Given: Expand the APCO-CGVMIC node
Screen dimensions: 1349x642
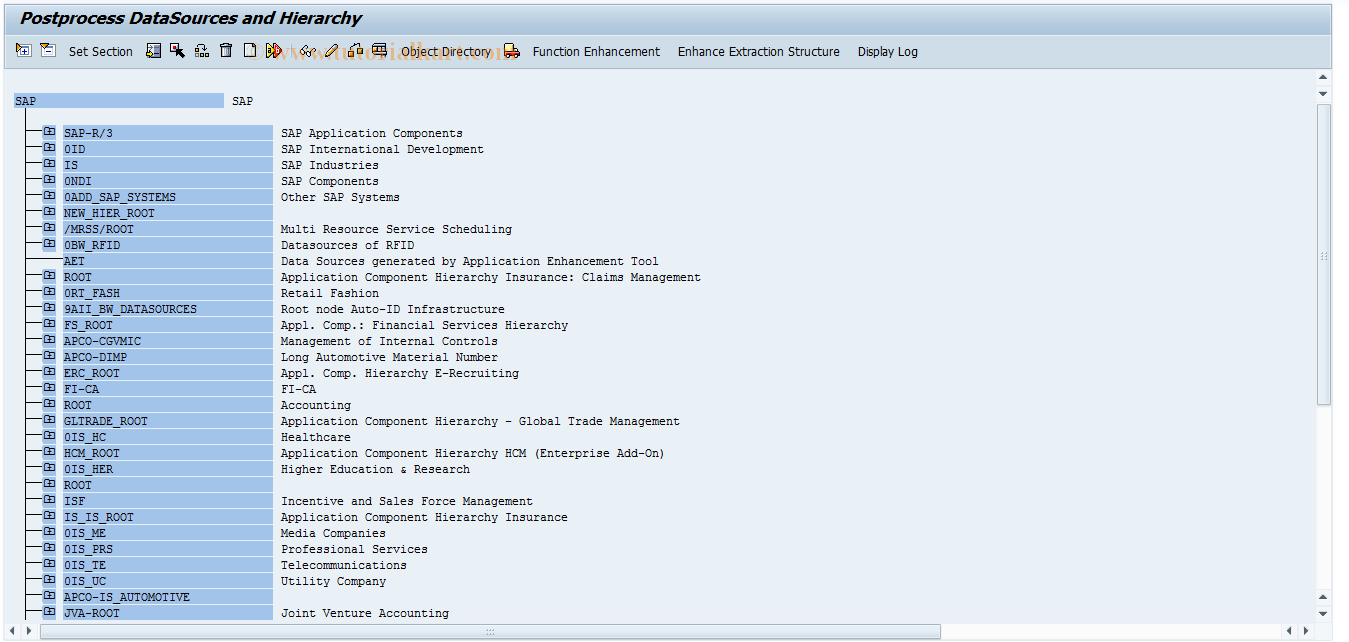Looking at the screenshot, I should point(49,340).
